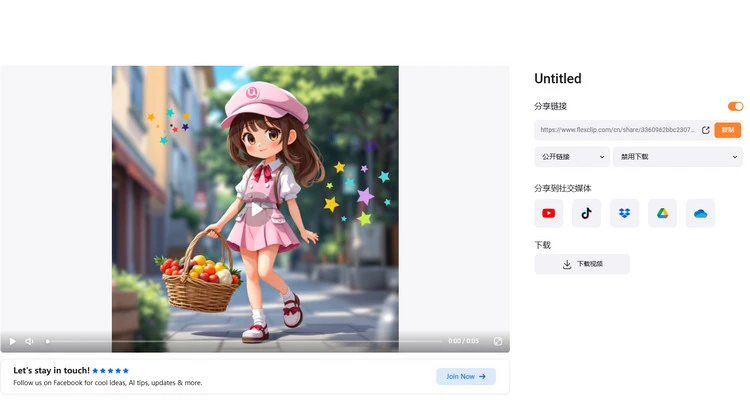Screen dimensions: 750x412
Task: Save to Google Drive
Action: 662,213
